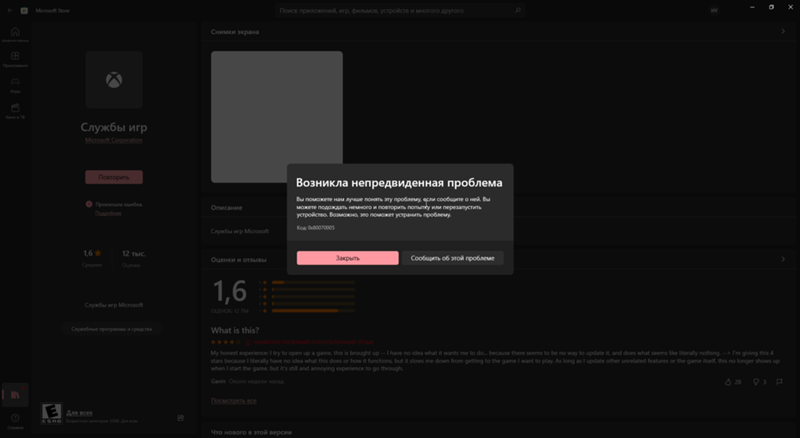The width and height of the screenshot is (800, 438).
Task: Click the 1-star rating distribution bar
Action: tap(313, 310)
